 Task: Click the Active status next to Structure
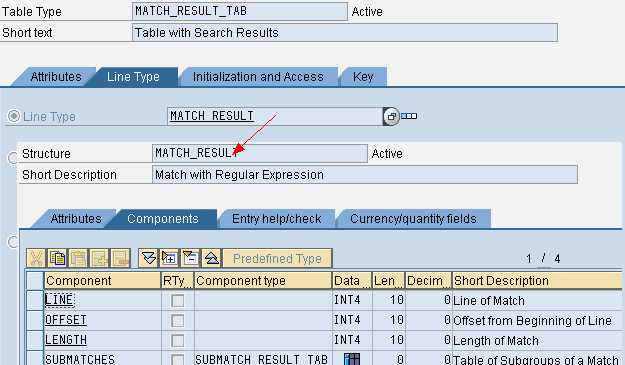click(x=387, y=153)
